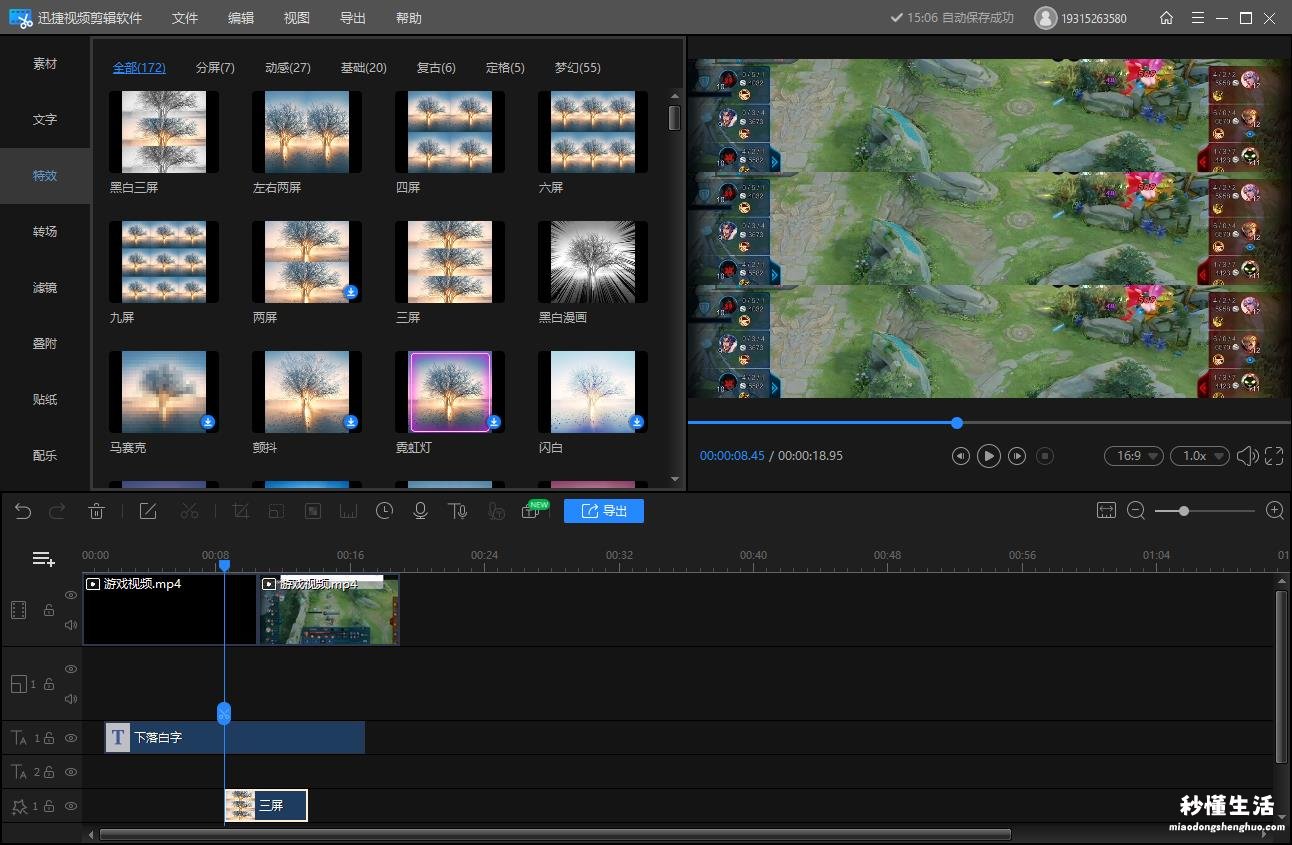Enter fullscreen preview

pos(1274,456)
